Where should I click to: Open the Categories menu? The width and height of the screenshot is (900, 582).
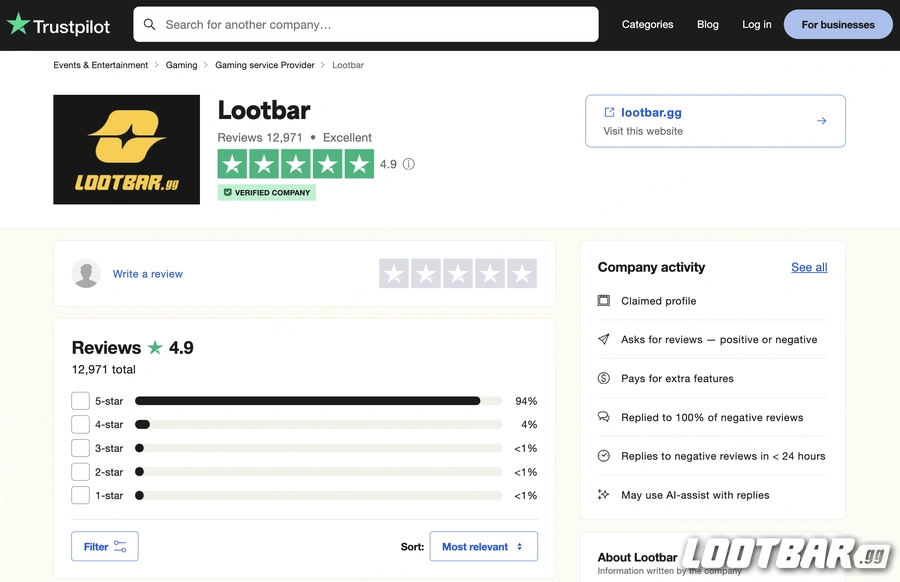(x=647, y=24)
